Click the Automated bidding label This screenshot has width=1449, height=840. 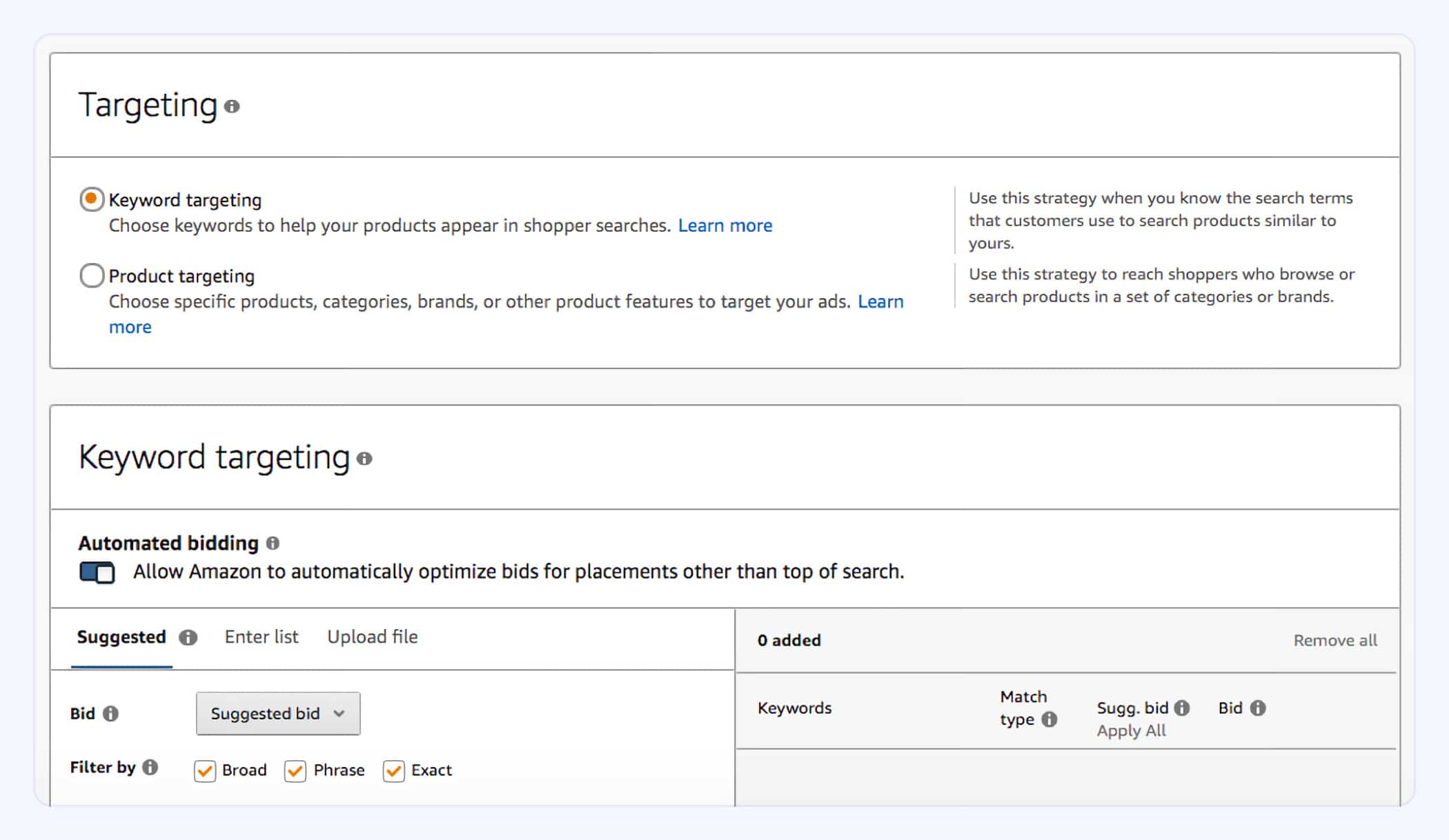click(x=168, y=543)
